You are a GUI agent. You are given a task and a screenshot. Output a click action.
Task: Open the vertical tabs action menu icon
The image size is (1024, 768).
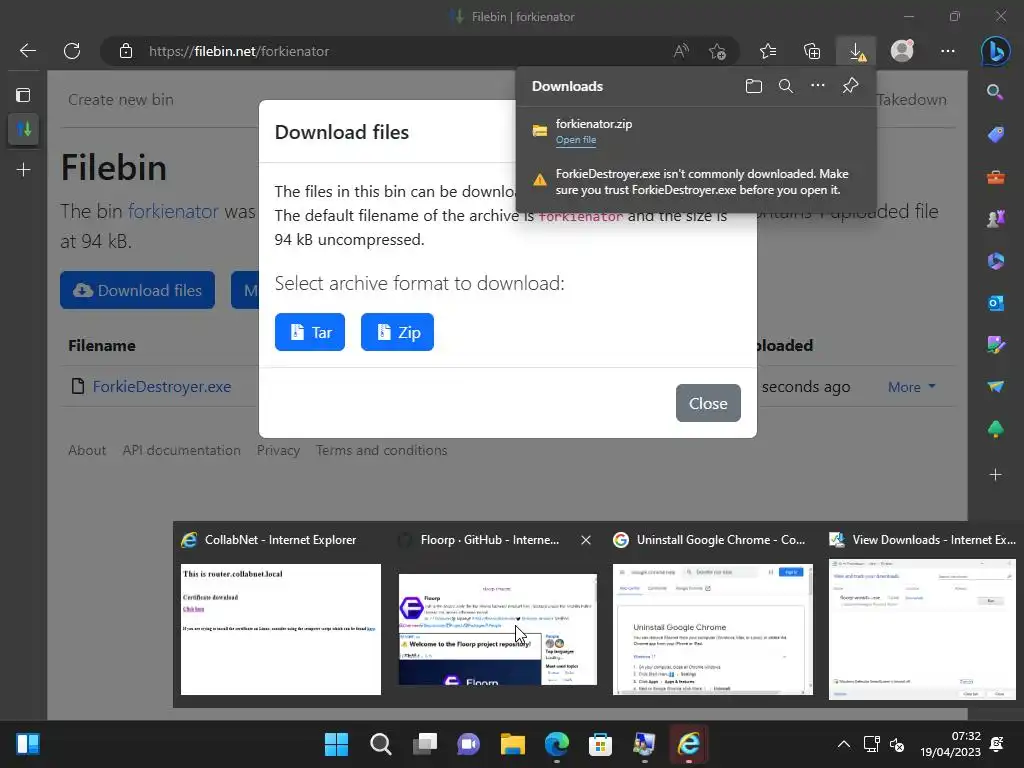pyautogui.click(x=24, y=95)
